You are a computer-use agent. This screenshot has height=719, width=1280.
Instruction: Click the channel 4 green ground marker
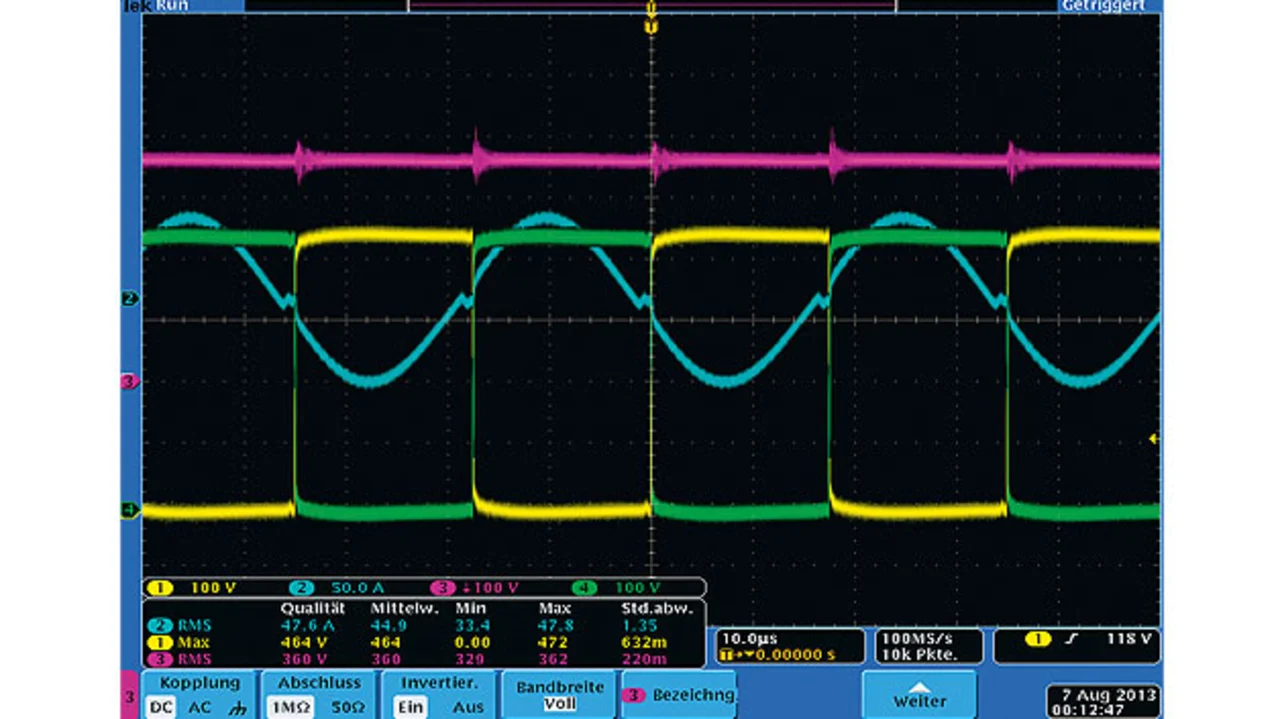[129, 510]
